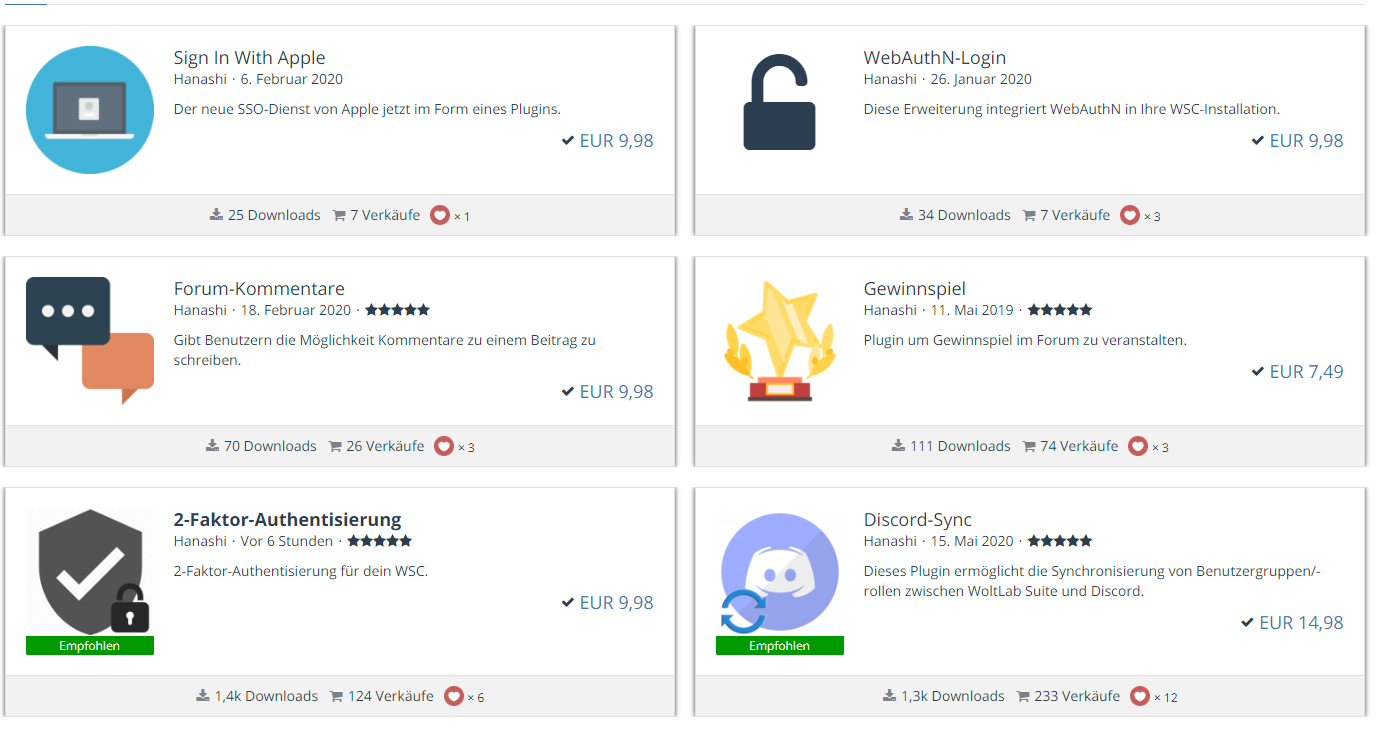This screenshot has width=1381, height=737.
Task: Open the Gewinnspiel plugin title
Action: tap(914, 288)
